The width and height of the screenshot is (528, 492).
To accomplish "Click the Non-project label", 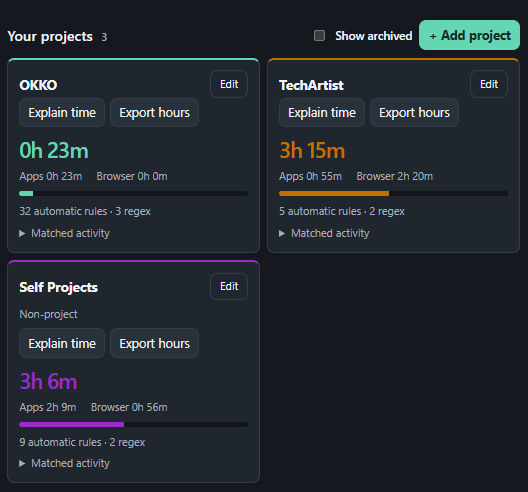I will tap(48, 314).
